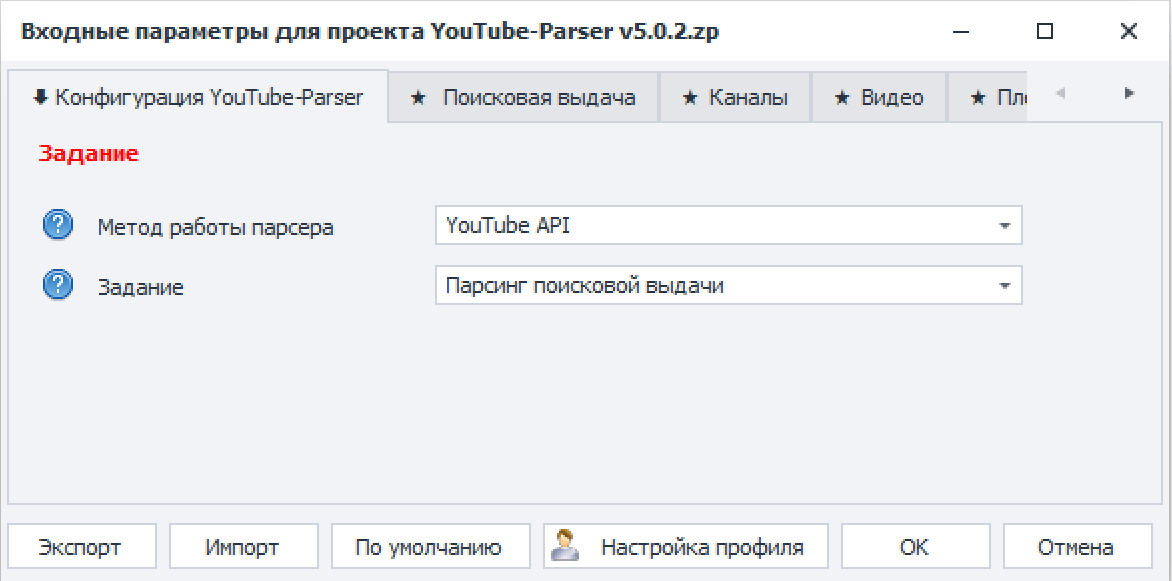The image size is (1172, 581).
Task: Expand the 'YouTube API' method dropdown
Action: (x=1005, y=226)
